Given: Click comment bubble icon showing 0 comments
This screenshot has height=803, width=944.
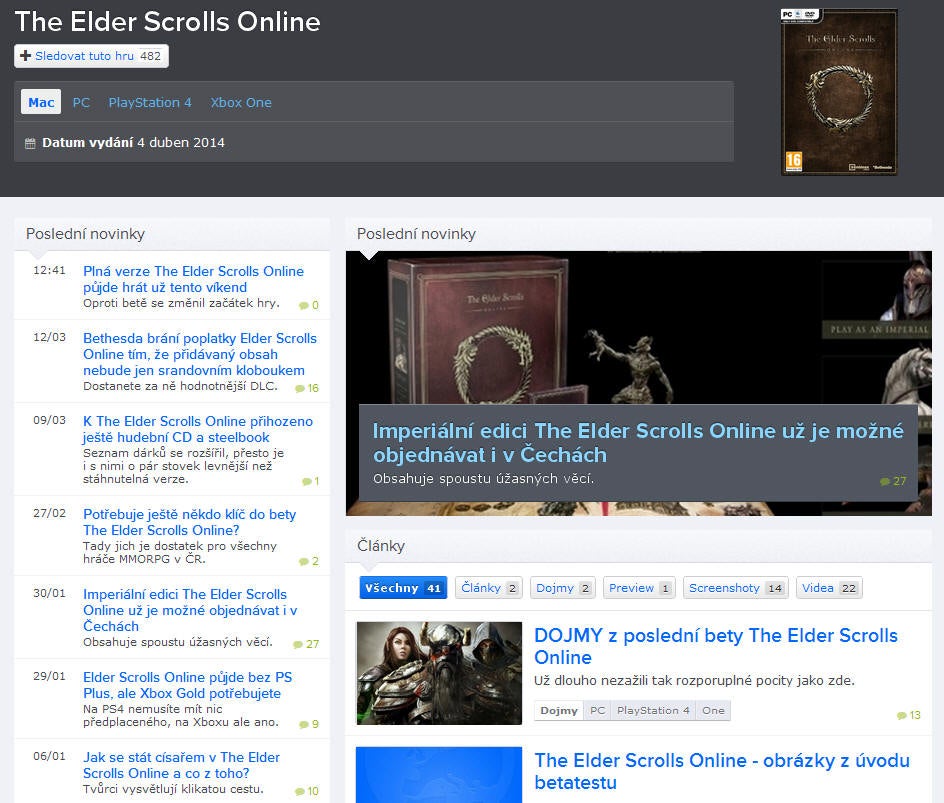Looking at the screenshot, I should tap(304, 305).
